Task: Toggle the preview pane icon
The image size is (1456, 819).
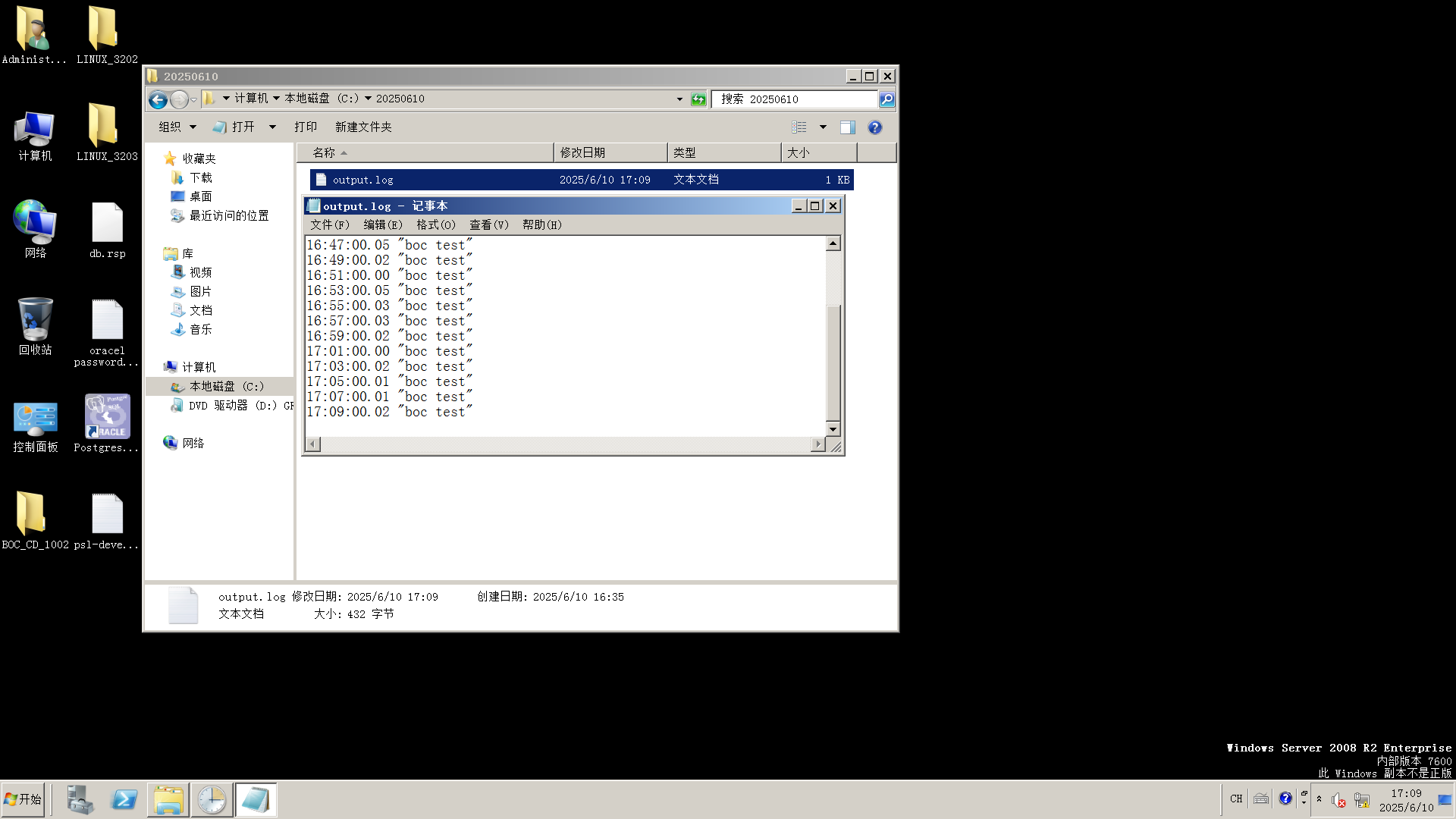Action: (x=847, y=127)
